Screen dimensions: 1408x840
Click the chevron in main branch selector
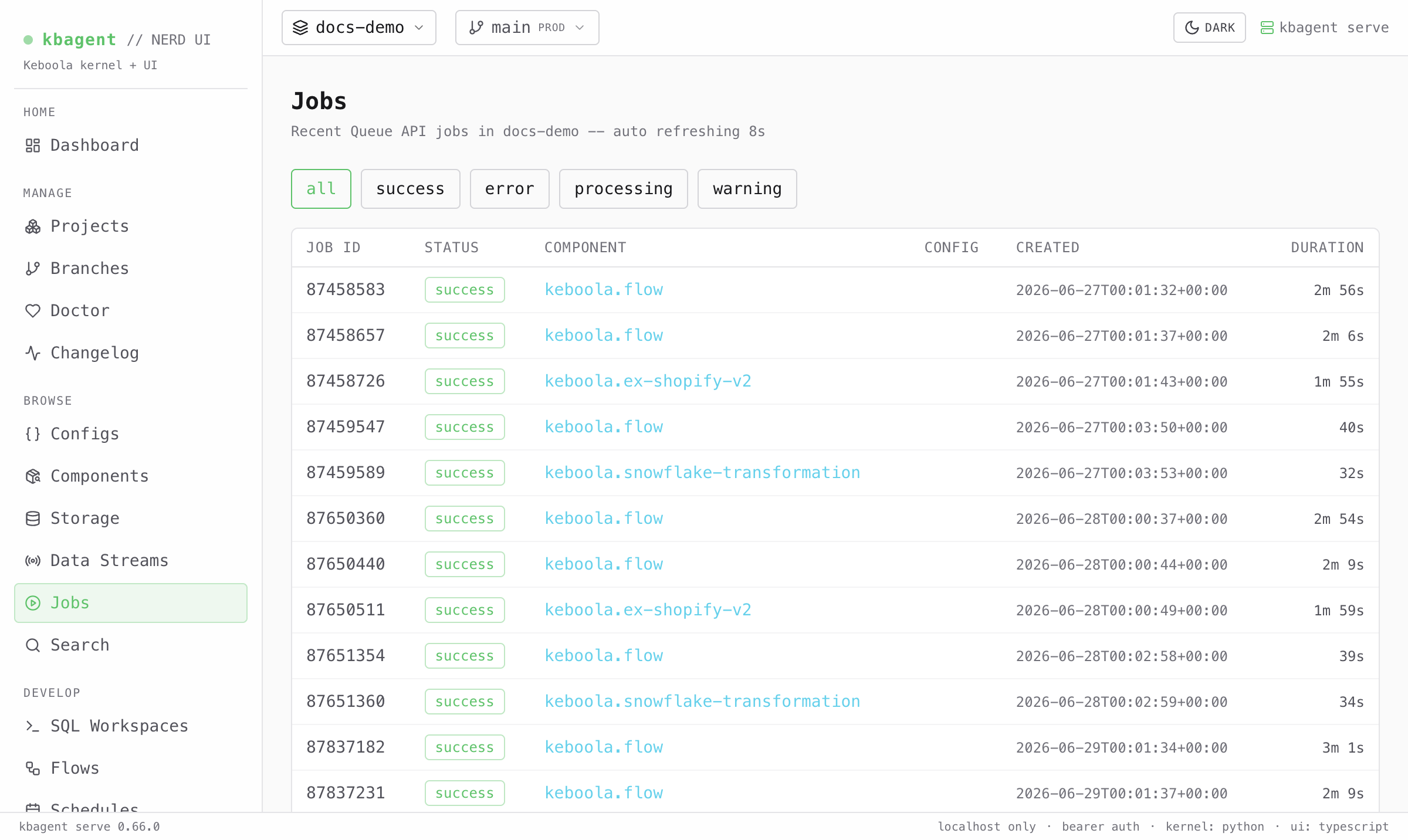[580, 28]
